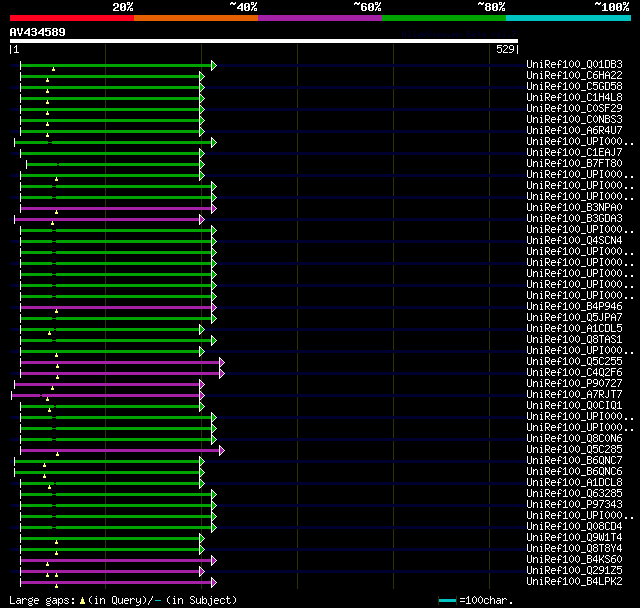Viewport: 640px width, 608px height.
Task: Open hit UniRef100_C5GD58
Action: coord(574,87)
